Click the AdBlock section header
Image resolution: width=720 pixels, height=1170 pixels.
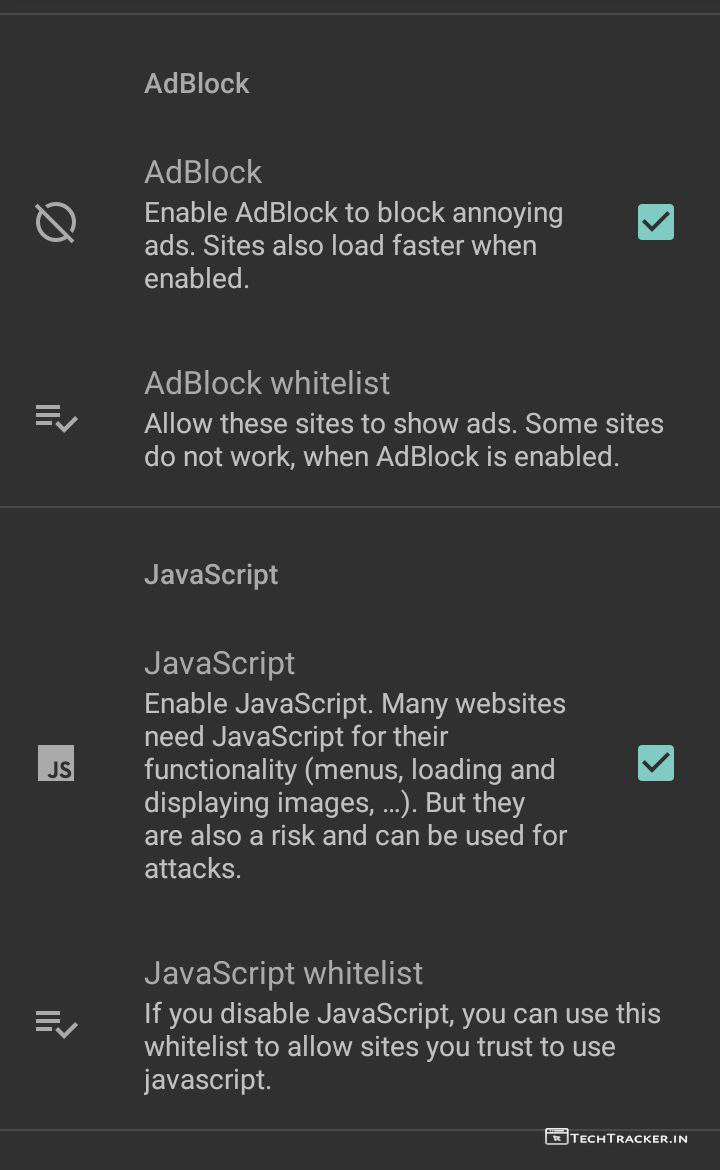pyautogui.click(x=197, y=83)
